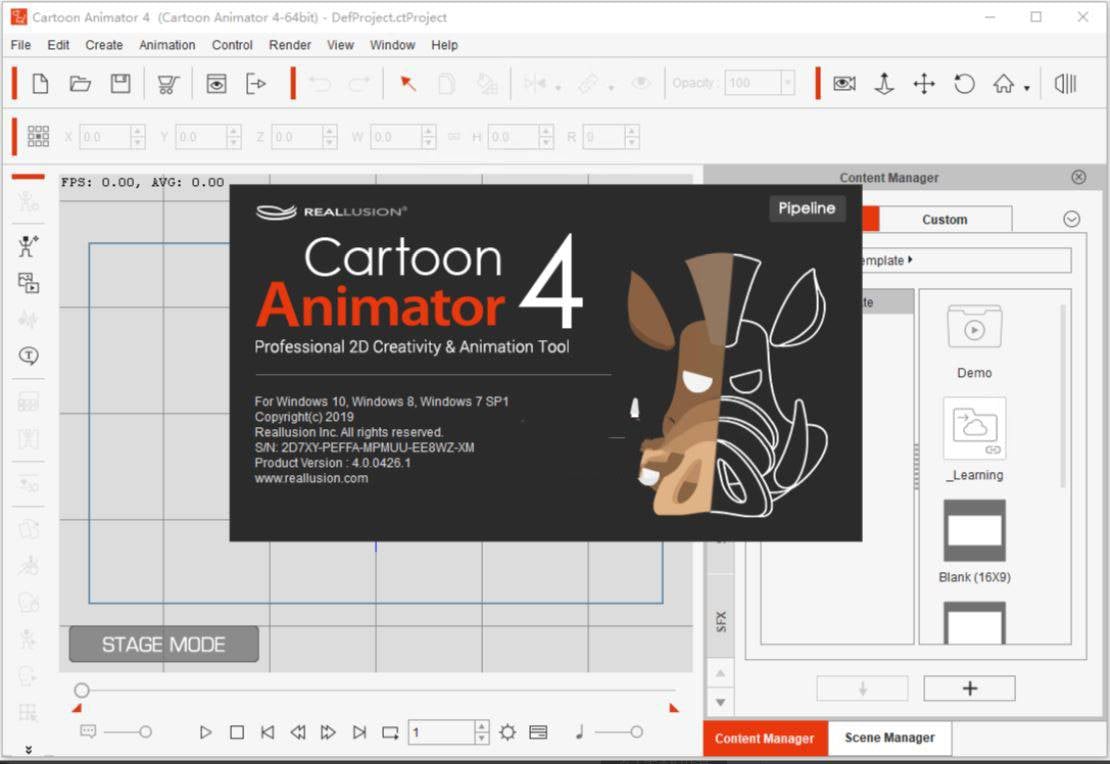Play the animation
The height and width of the screenshot is (764, 1110).
[x=205, y=732]
